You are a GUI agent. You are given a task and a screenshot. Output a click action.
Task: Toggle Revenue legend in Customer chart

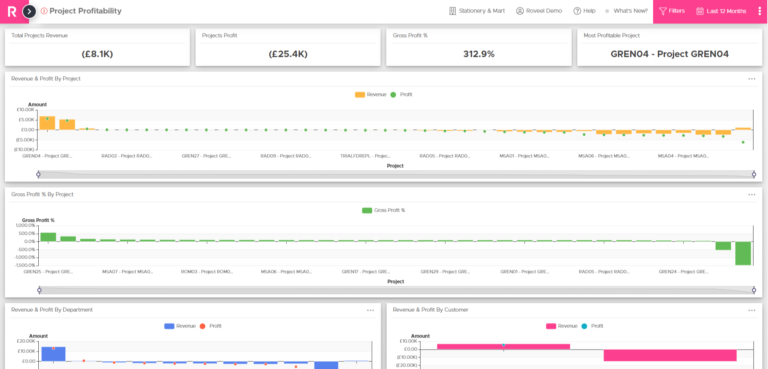[561, 326]
